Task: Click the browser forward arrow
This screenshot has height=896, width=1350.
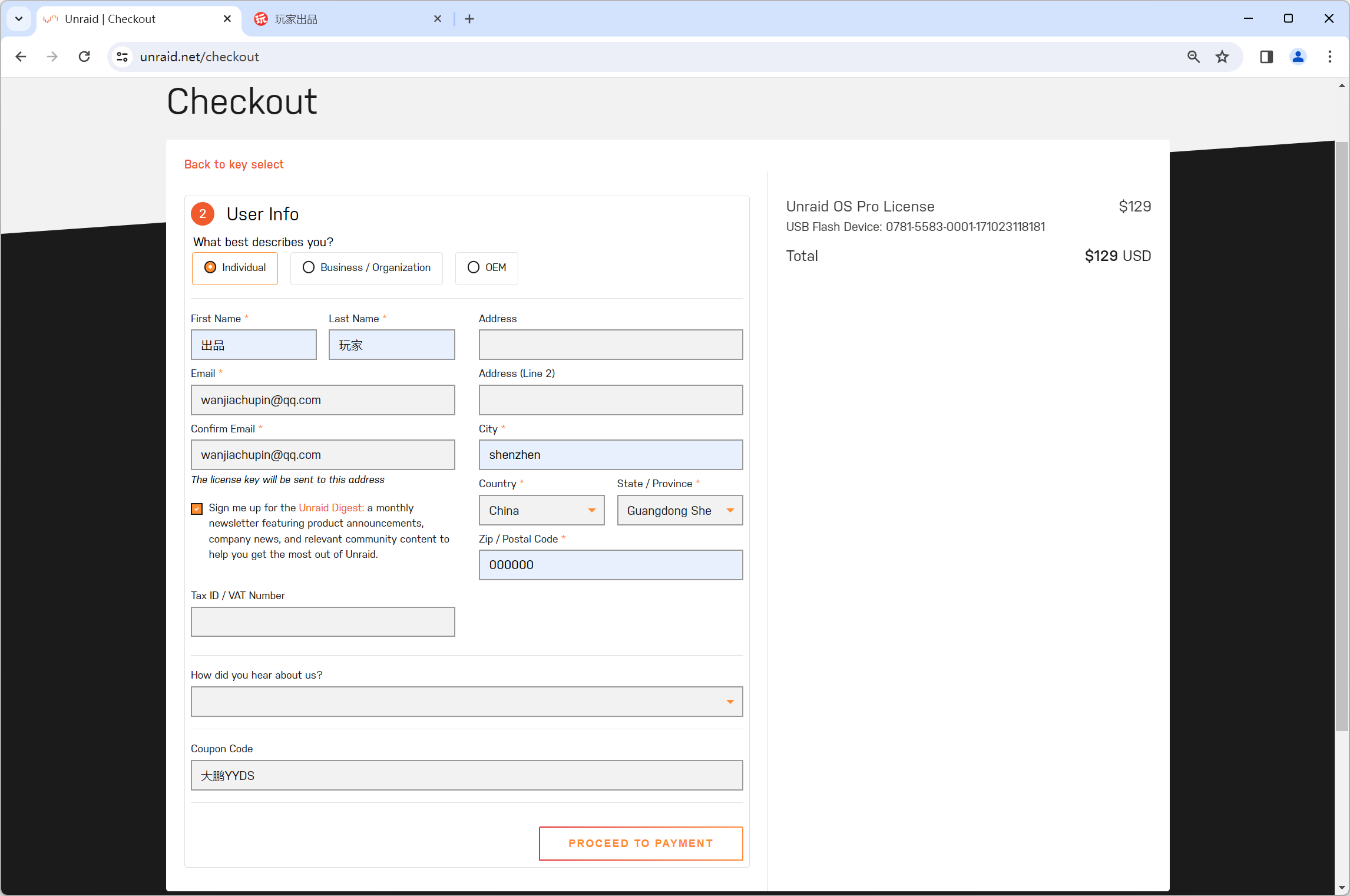Action: pyautogui.click(x=52, y=57)
